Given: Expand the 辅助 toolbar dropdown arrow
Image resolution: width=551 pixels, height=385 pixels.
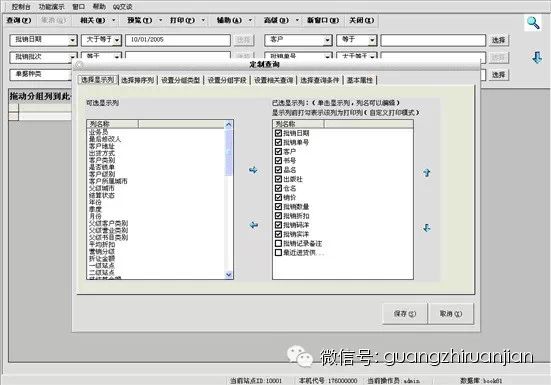Looking at the screenshot, I should tap(250, 20).
